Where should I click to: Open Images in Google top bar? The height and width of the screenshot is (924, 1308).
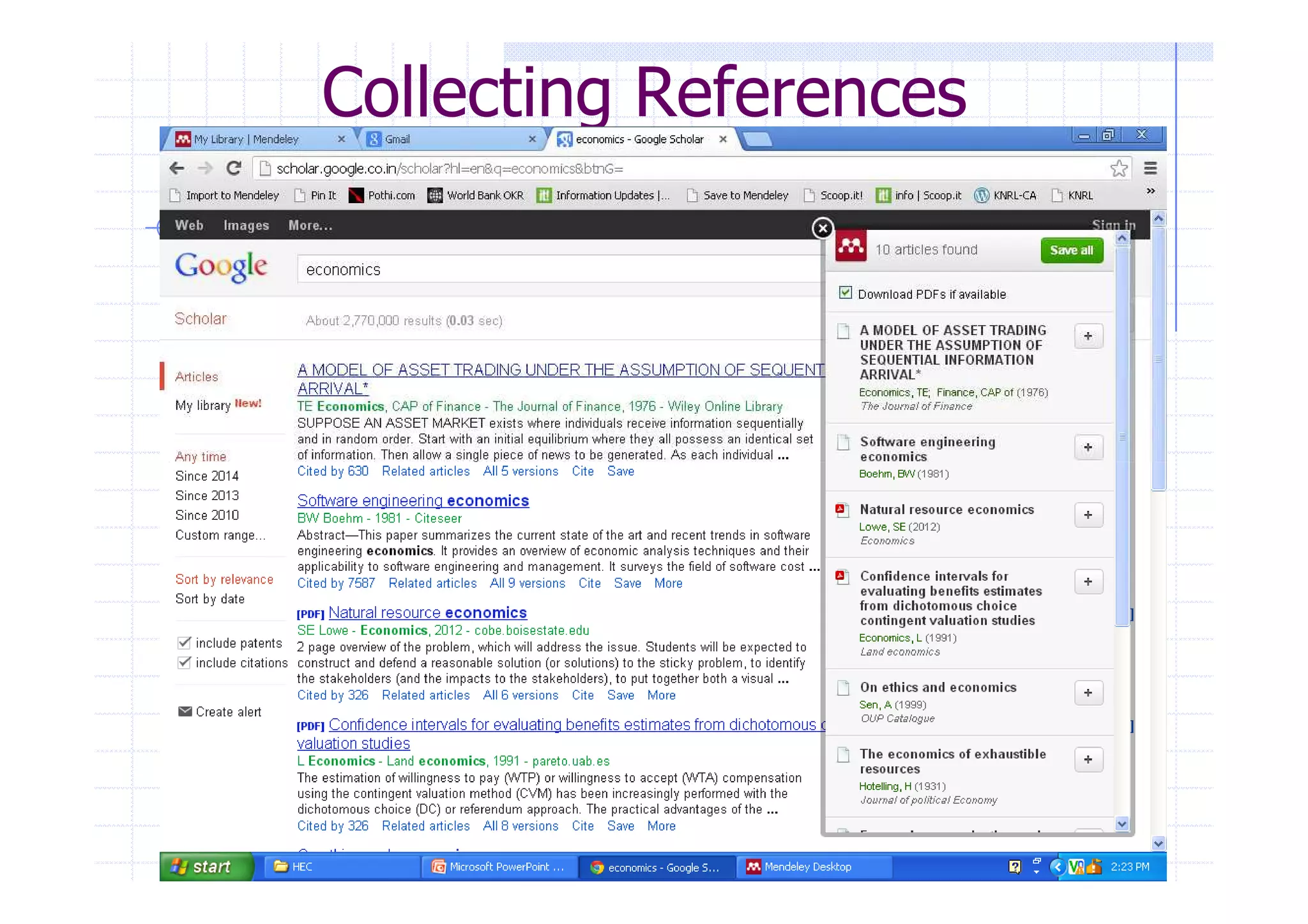coord(246,225)
